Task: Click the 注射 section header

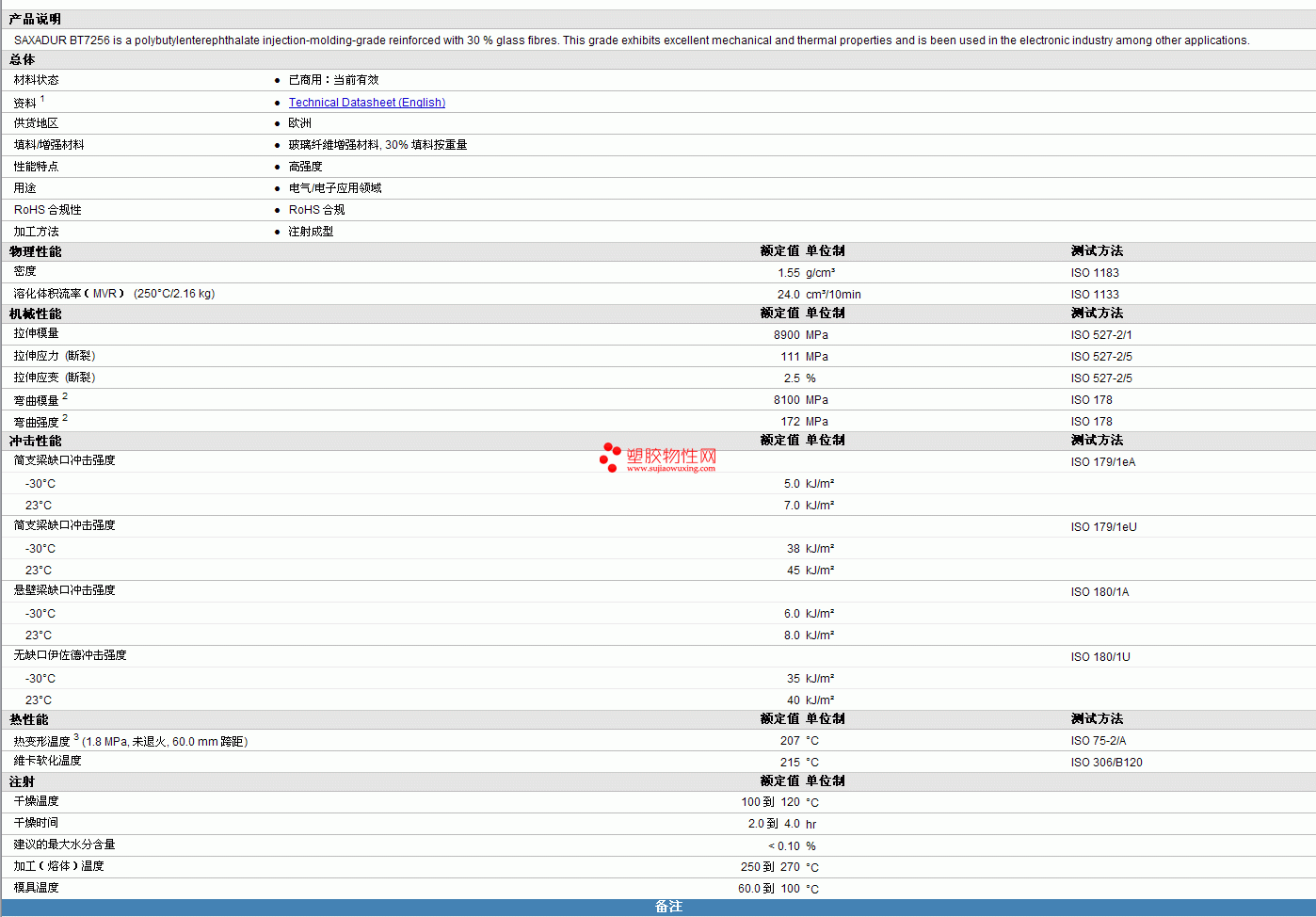Action: [22, 781]
